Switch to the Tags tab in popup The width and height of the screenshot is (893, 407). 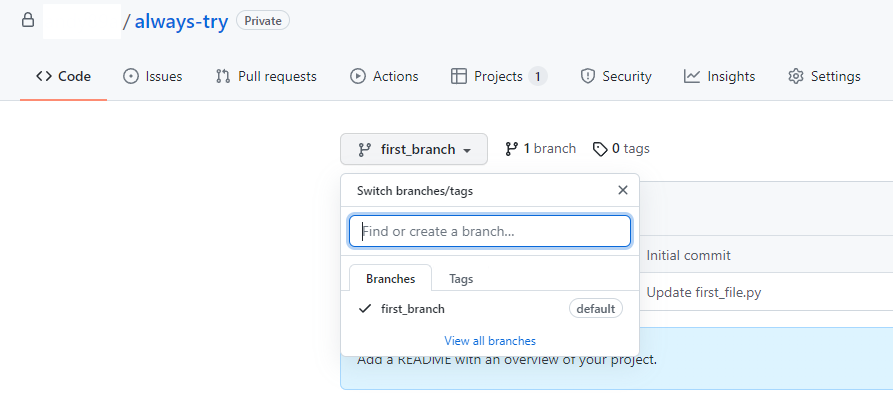click(x=461, y=279)
